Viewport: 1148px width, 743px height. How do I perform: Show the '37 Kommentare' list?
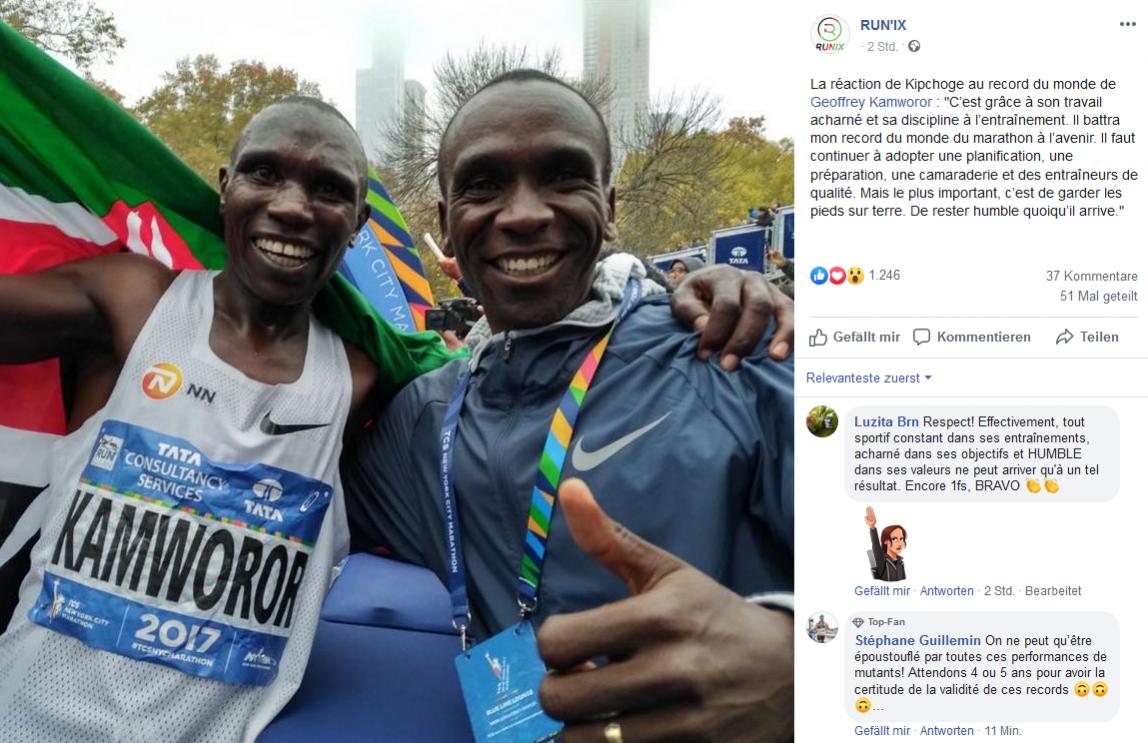point(1091,276)
